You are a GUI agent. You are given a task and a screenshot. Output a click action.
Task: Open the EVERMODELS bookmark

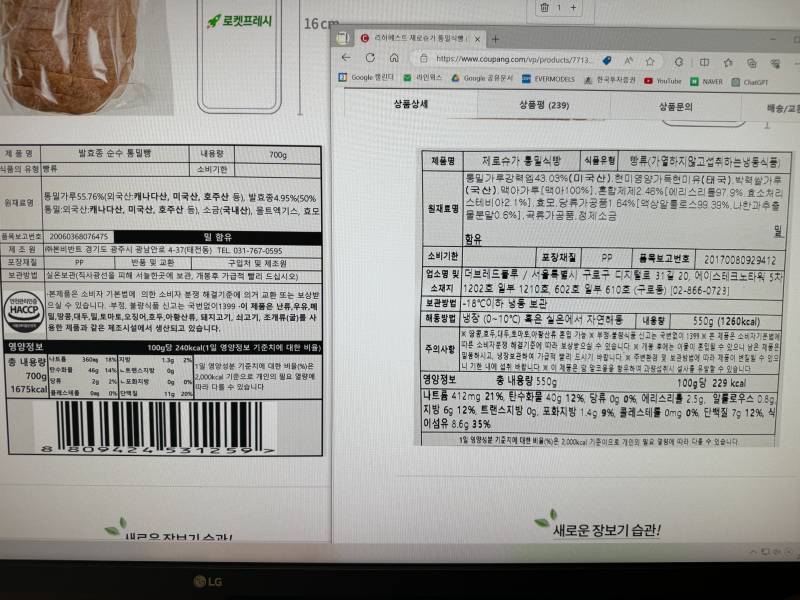click(548, 79)
